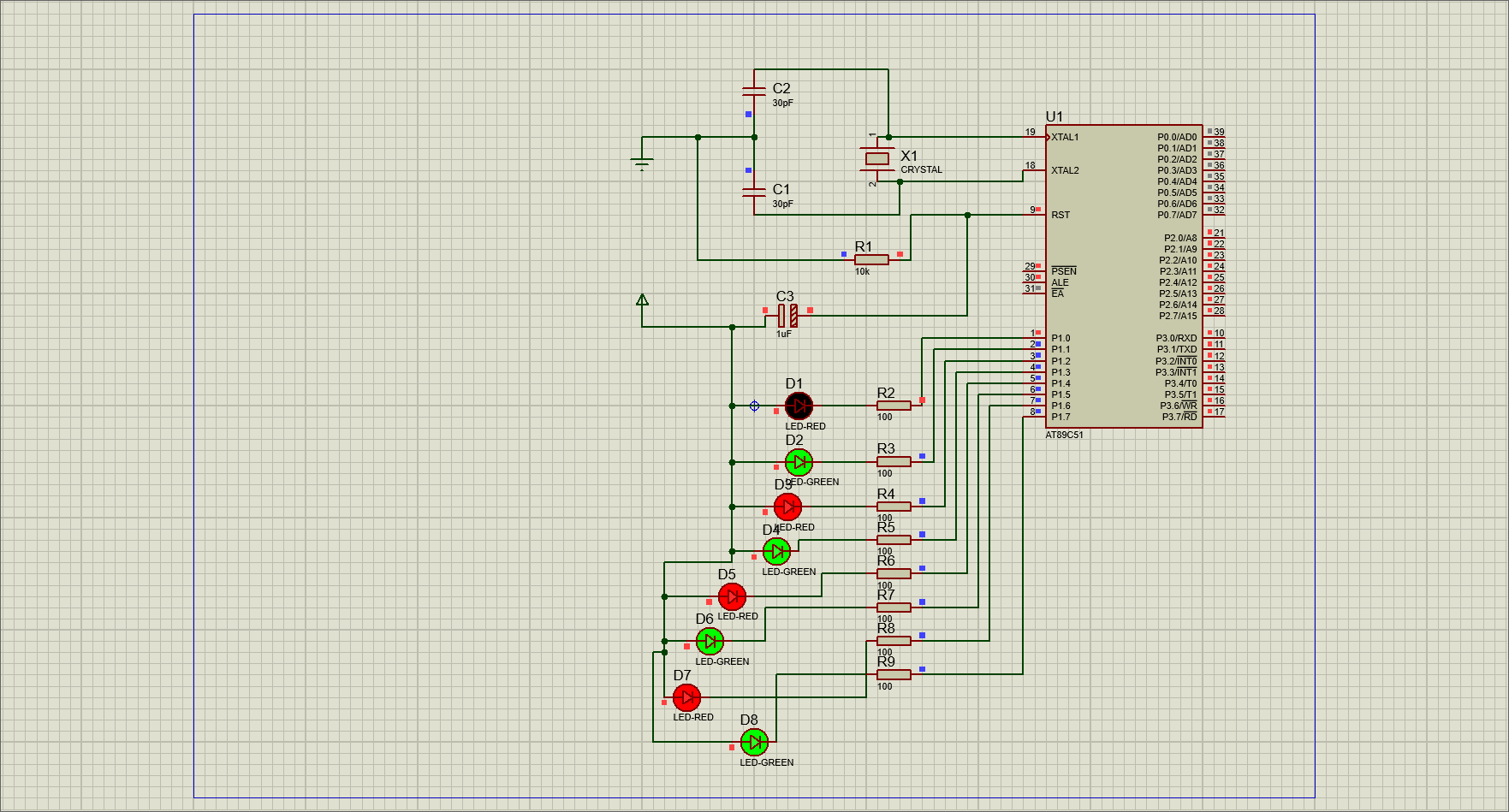This screenshot has width=1509, height=812.
Task: Click the XTAL1 pin label
Action: 1065,137
